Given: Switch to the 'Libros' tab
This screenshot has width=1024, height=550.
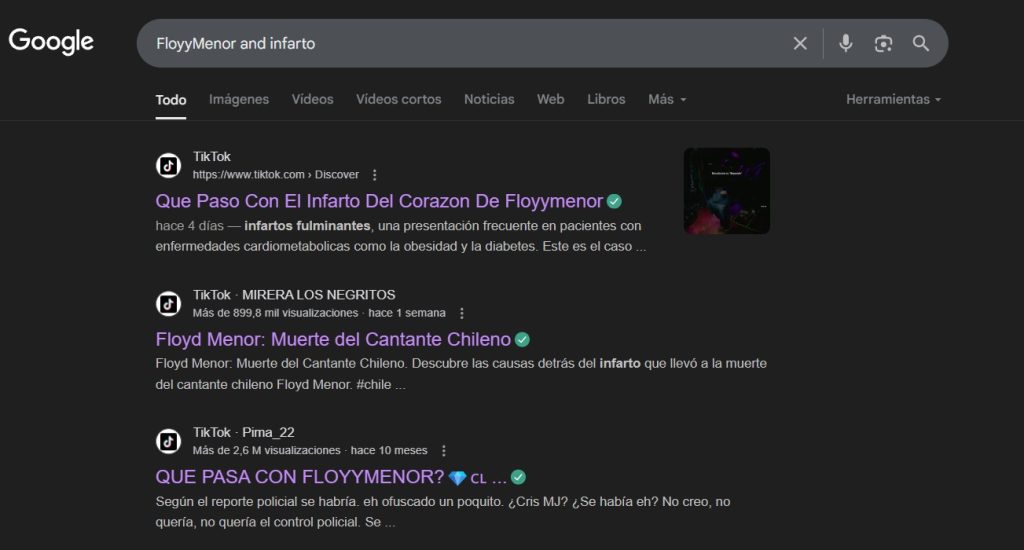Looking at the screenshot, I should tap(606, 99).
